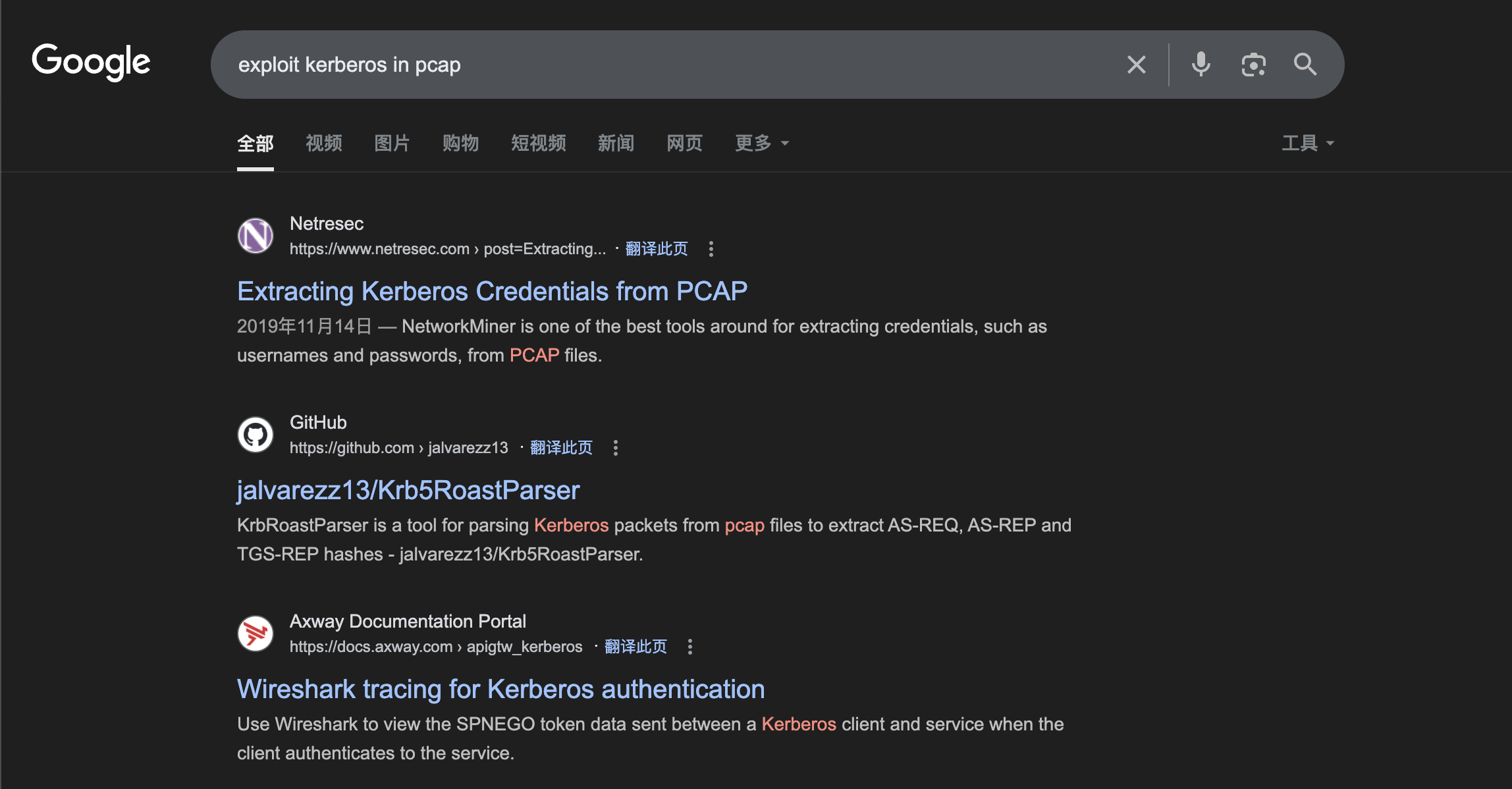This screenshot has width=1512, height=789.
Task: Open Extracting Kerberos Credentials from PCAP link
Action: (492, 291)
